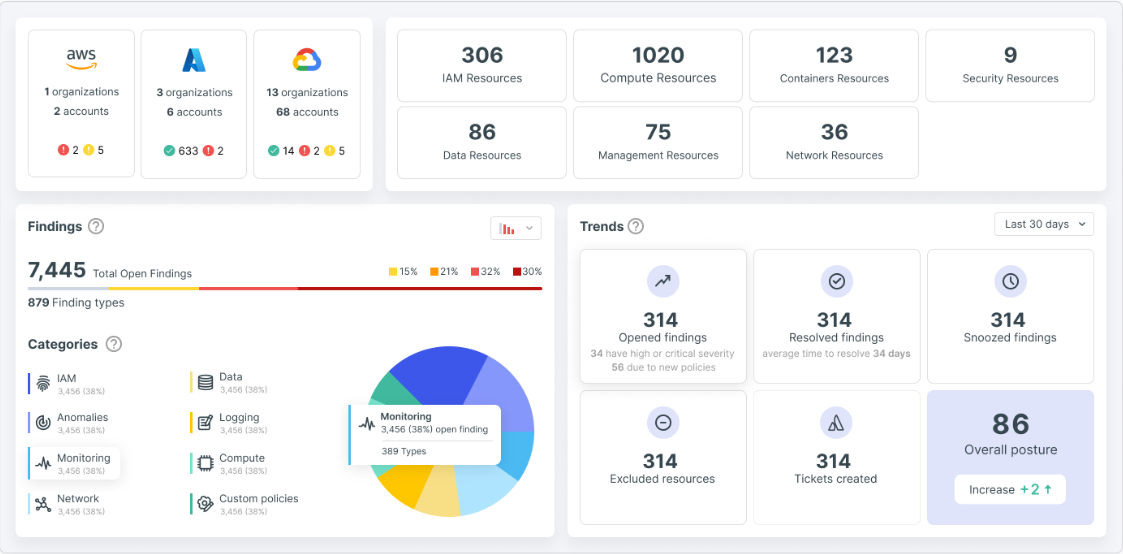Screen dimensions: 1123x554
Task: Click the Opened findings trend arrow icon
Action: coord(662,282)
